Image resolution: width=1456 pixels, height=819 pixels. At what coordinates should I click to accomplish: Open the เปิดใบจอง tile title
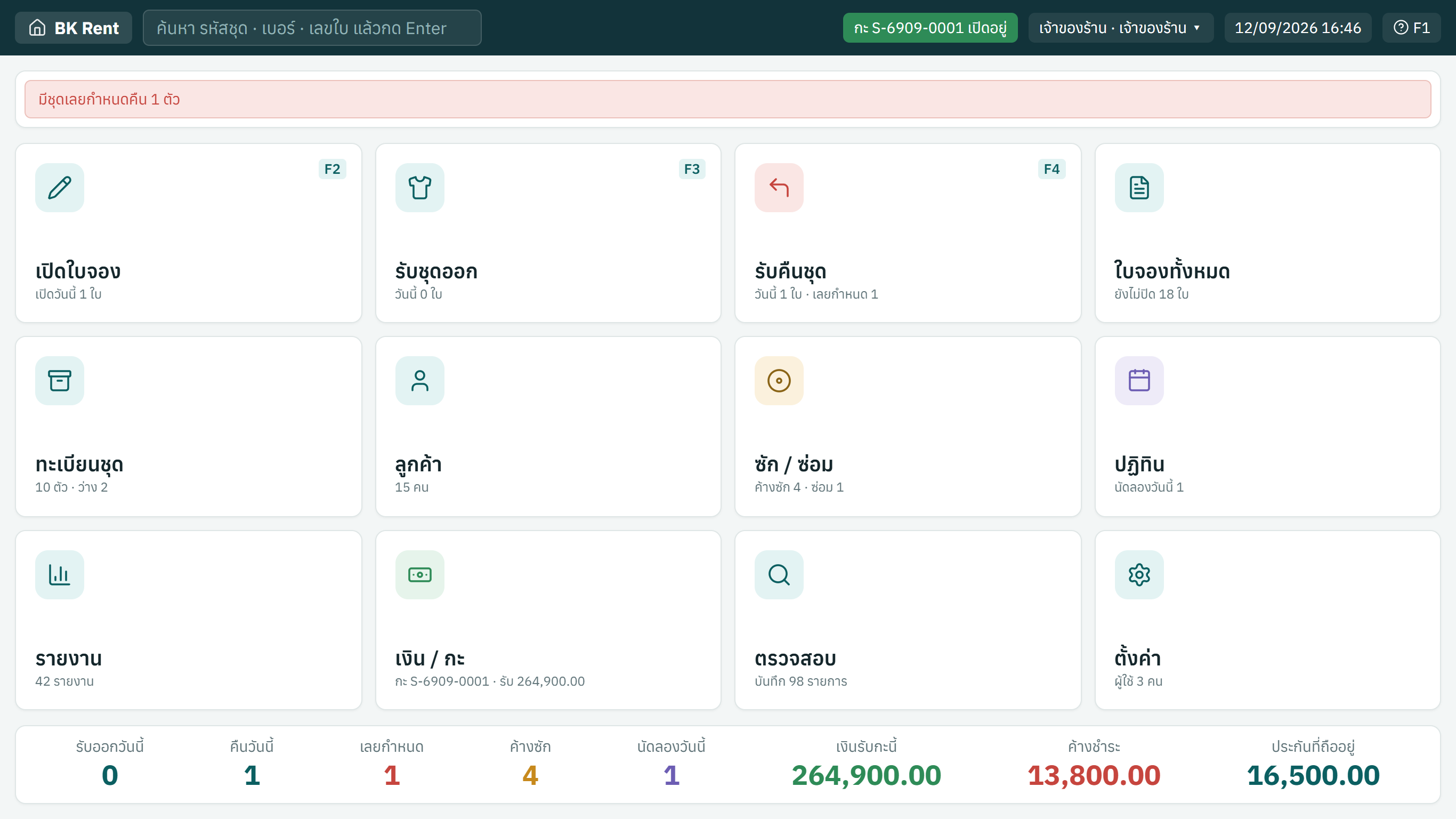pos(78,271)
